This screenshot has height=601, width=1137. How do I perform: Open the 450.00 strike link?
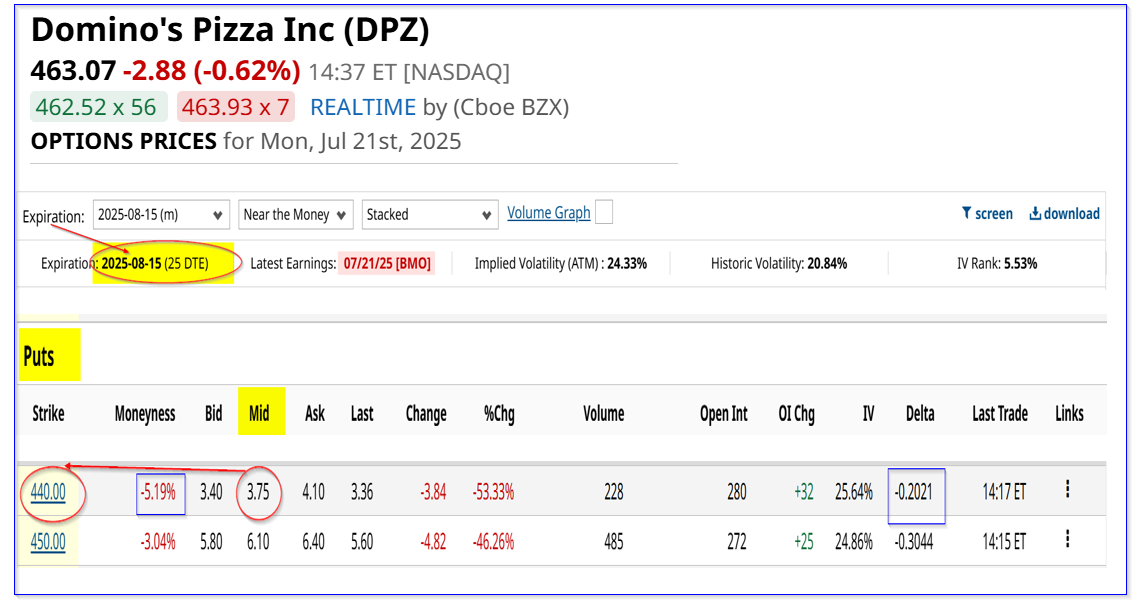48,542
